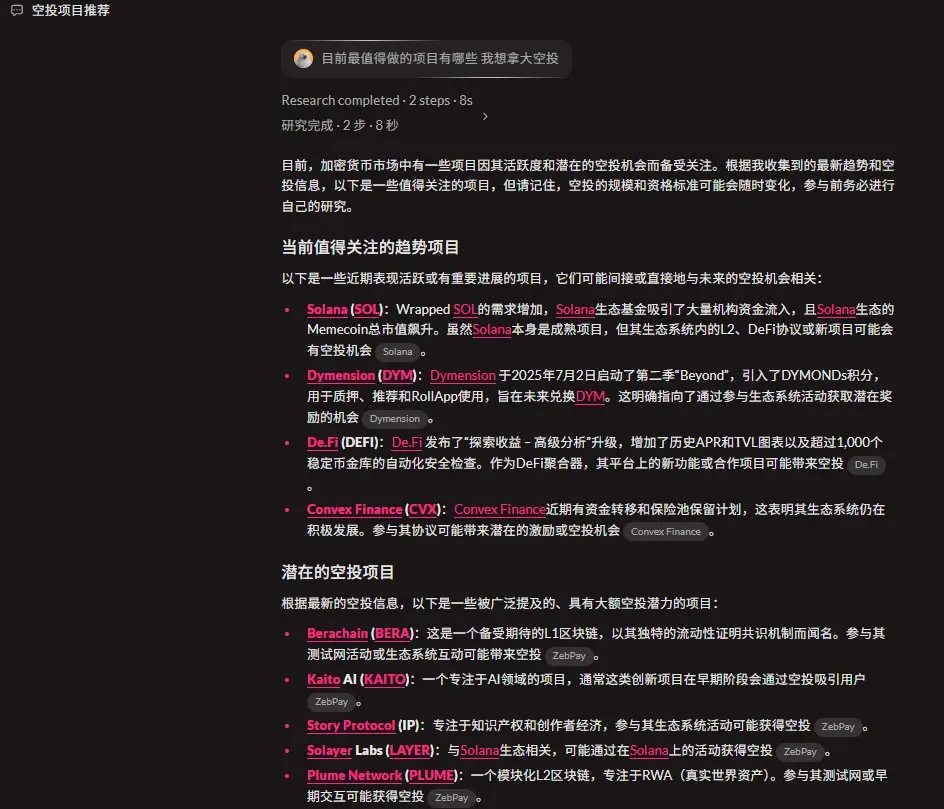
Task: Click the 当前值得关注的趋势项目 heading
Action: 370,247
